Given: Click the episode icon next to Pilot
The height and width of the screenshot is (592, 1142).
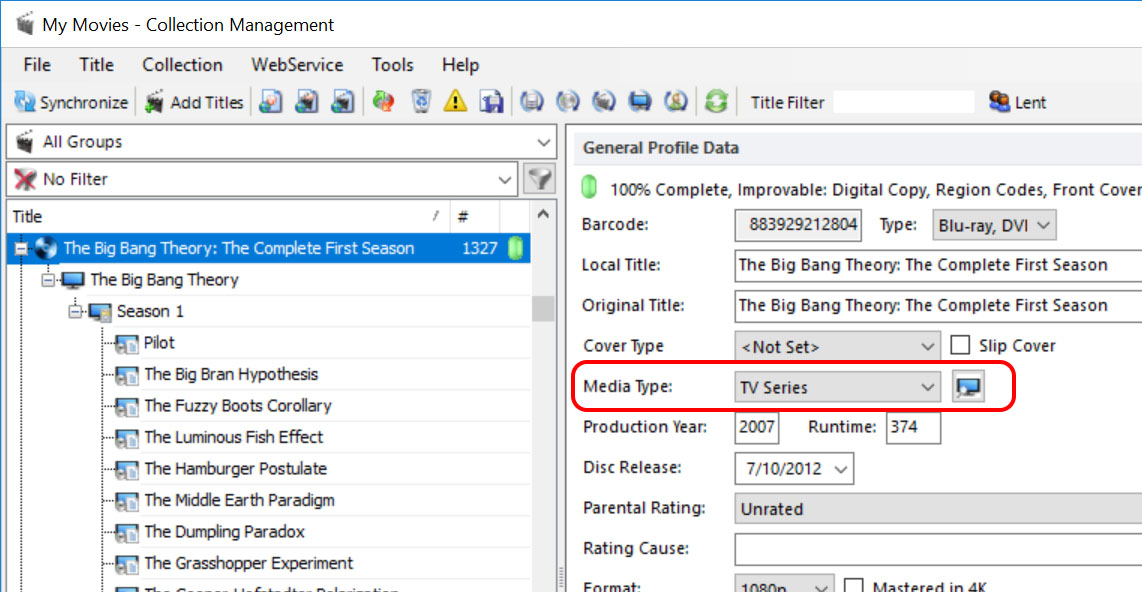Looking at the screenshot, I should [127, 344].
